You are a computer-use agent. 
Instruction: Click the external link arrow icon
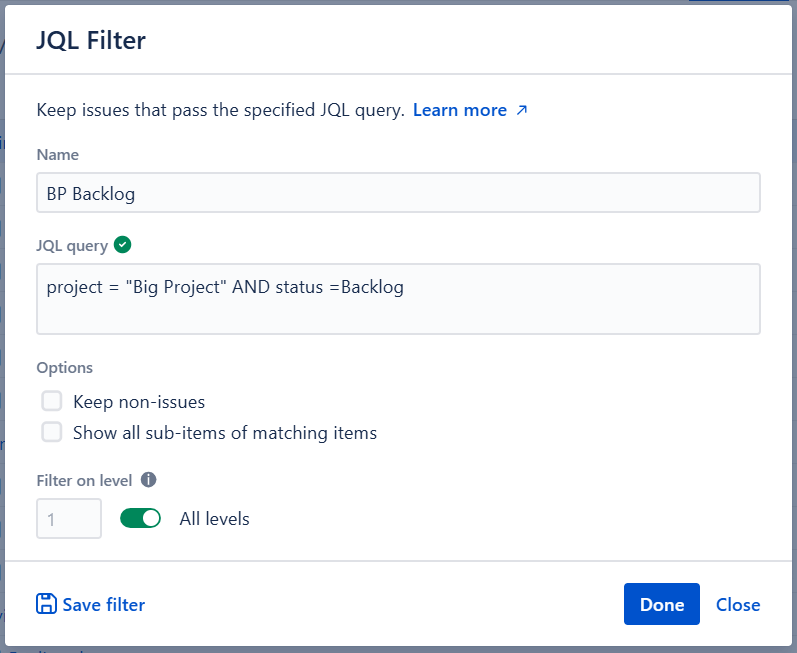[x=521, y=110]
